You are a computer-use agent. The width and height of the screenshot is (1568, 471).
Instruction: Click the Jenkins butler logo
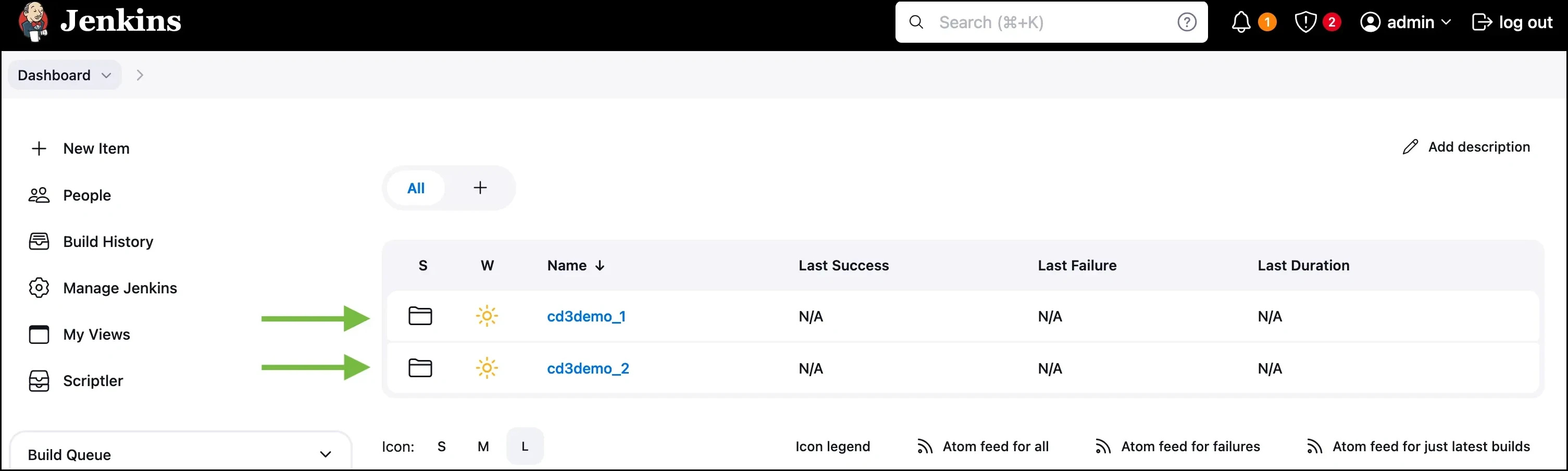tap(33, 22)
